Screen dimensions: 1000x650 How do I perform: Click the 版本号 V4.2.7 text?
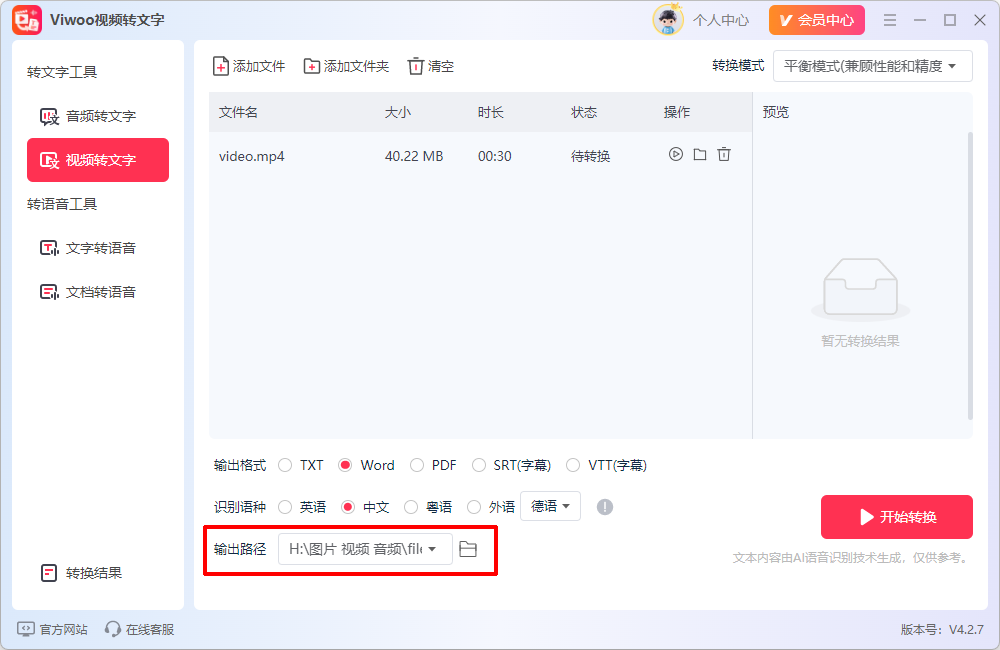click(x=942, y=630)
